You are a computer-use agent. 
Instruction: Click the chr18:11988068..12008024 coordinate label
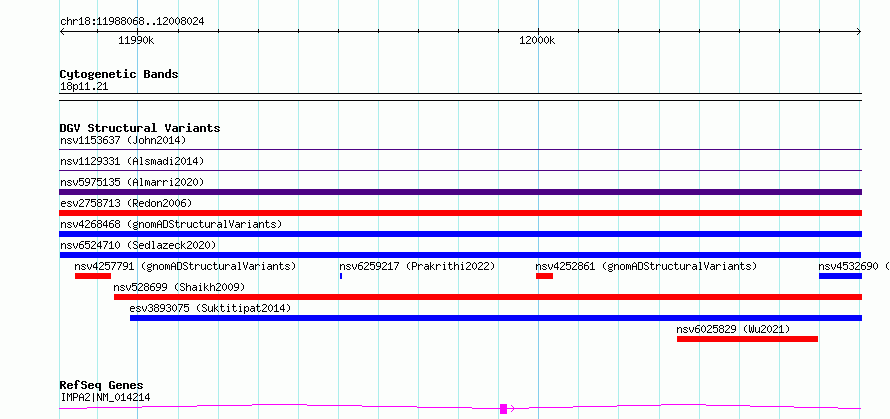(132, 22)
